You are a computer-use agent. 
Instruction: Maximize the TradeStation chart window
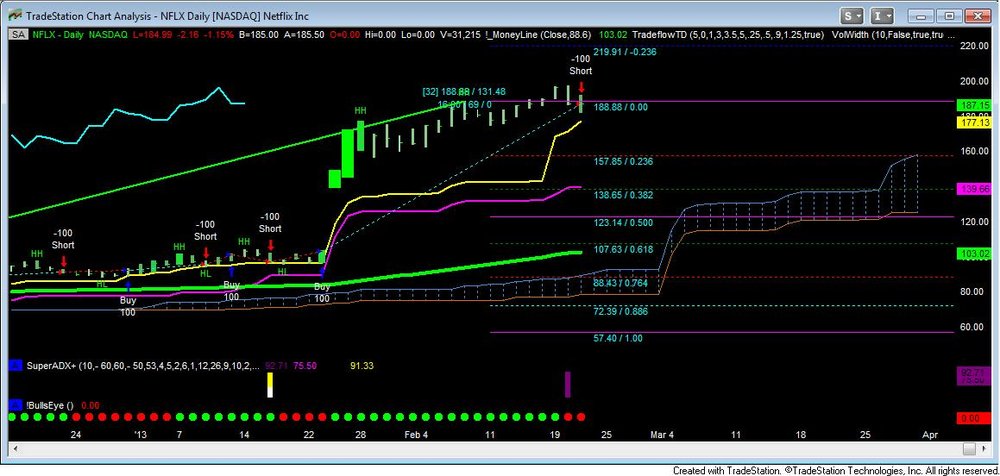pos(949,15)
